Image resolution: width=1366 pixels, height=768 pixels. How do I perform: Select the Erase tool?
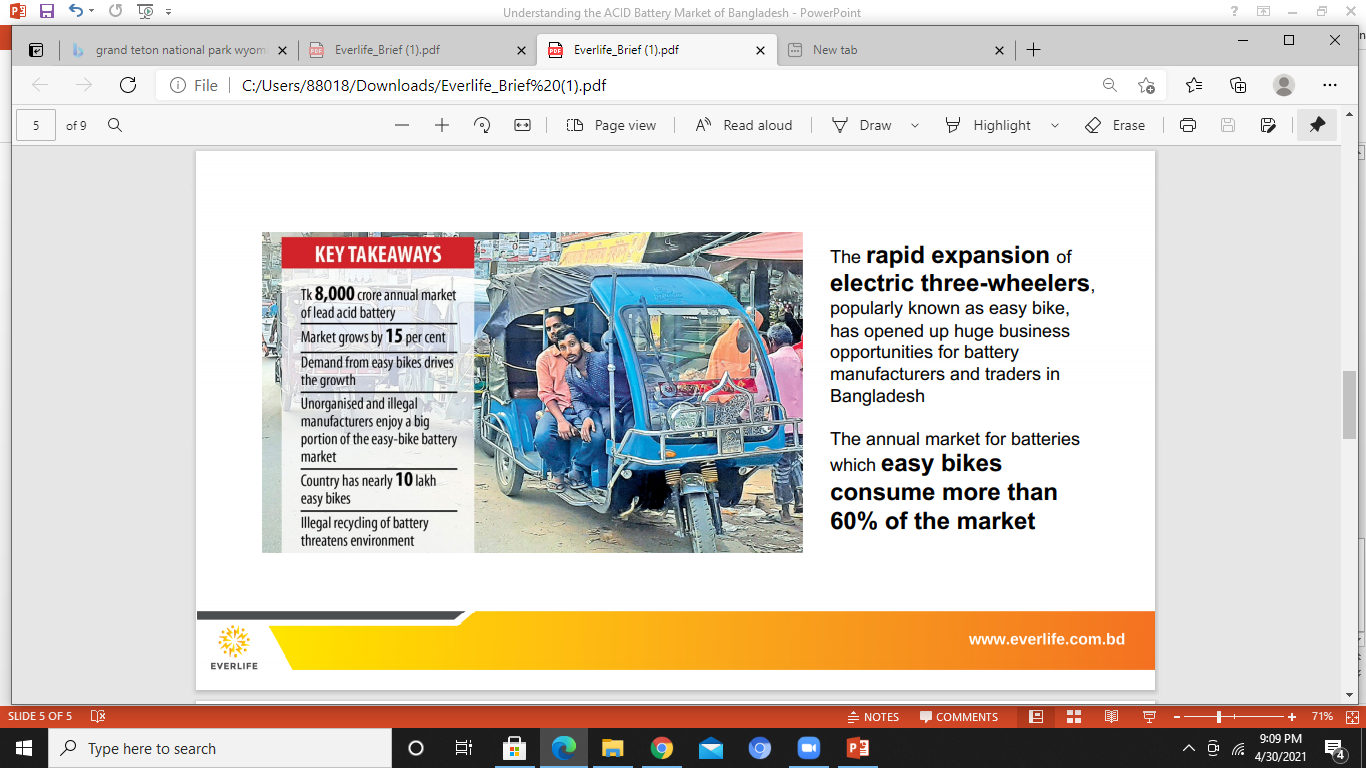coord(1115,125)
